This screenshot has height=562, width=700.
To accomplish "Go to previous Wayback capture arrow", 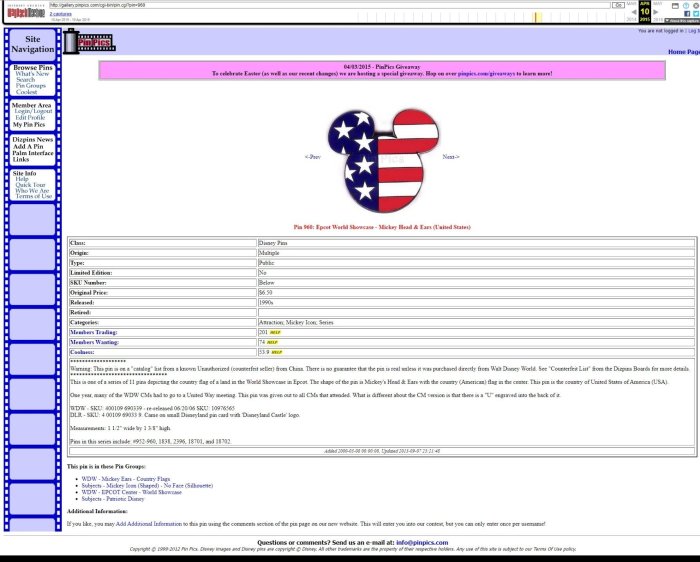I will [633, 12].
